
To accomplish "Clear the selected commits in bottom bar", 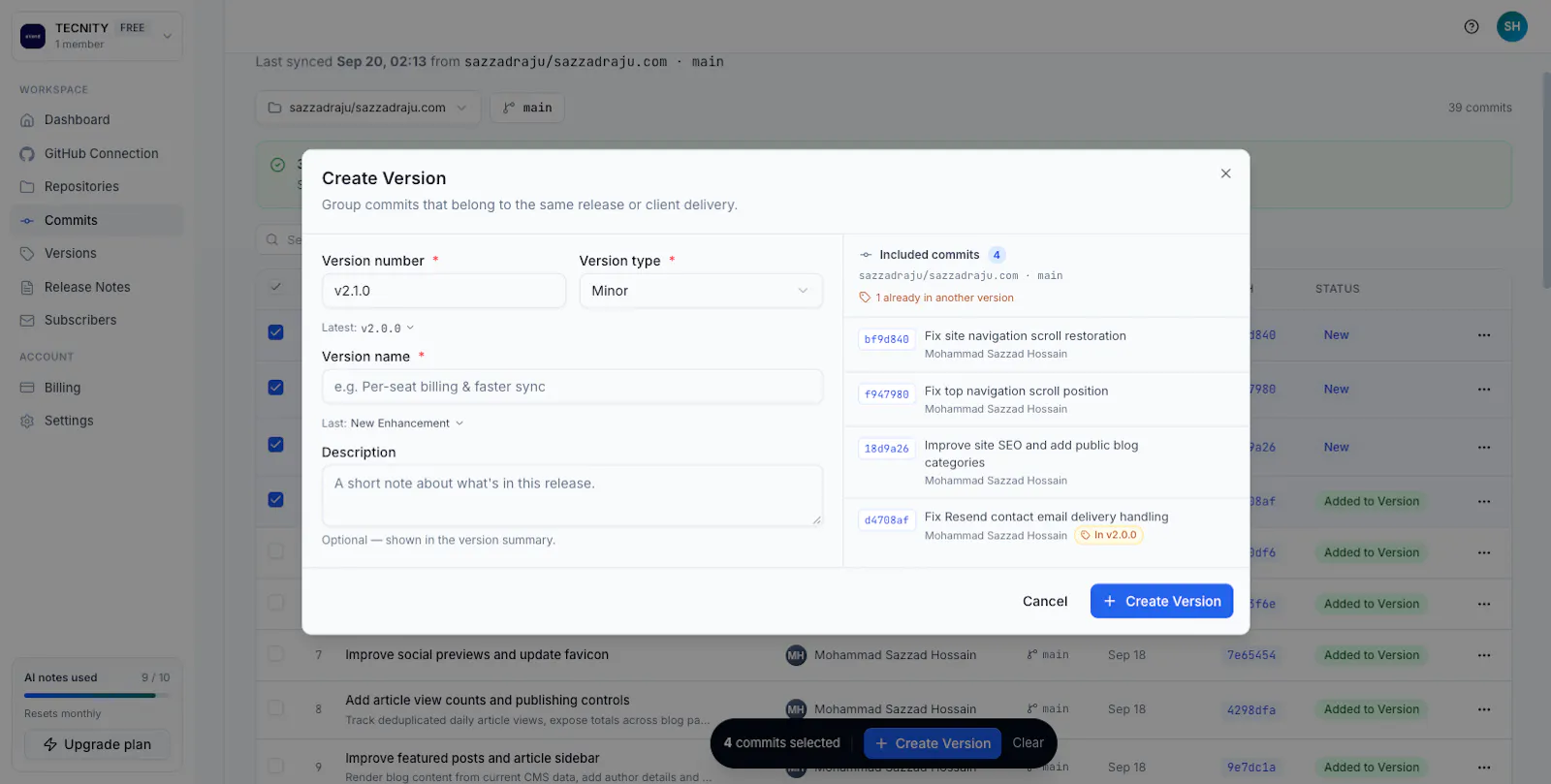I will pos(1029,743).
